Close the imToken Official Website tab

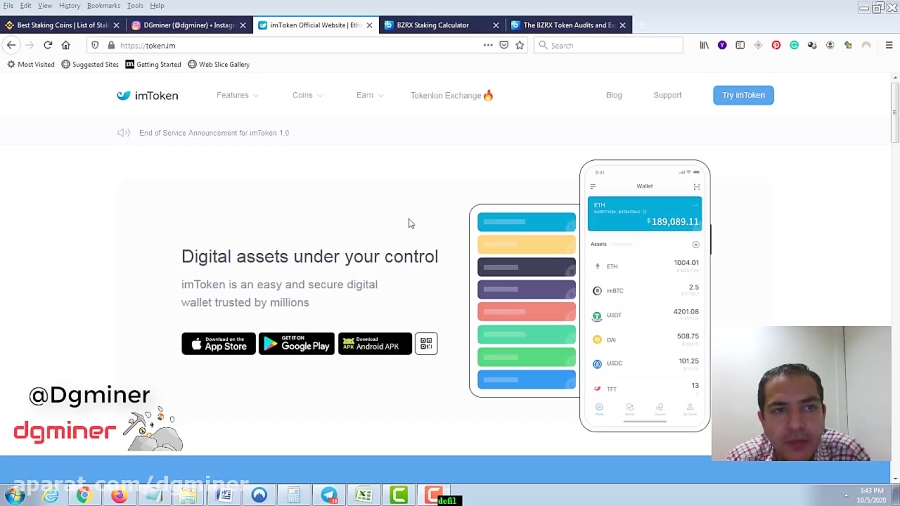click(370, 25)
